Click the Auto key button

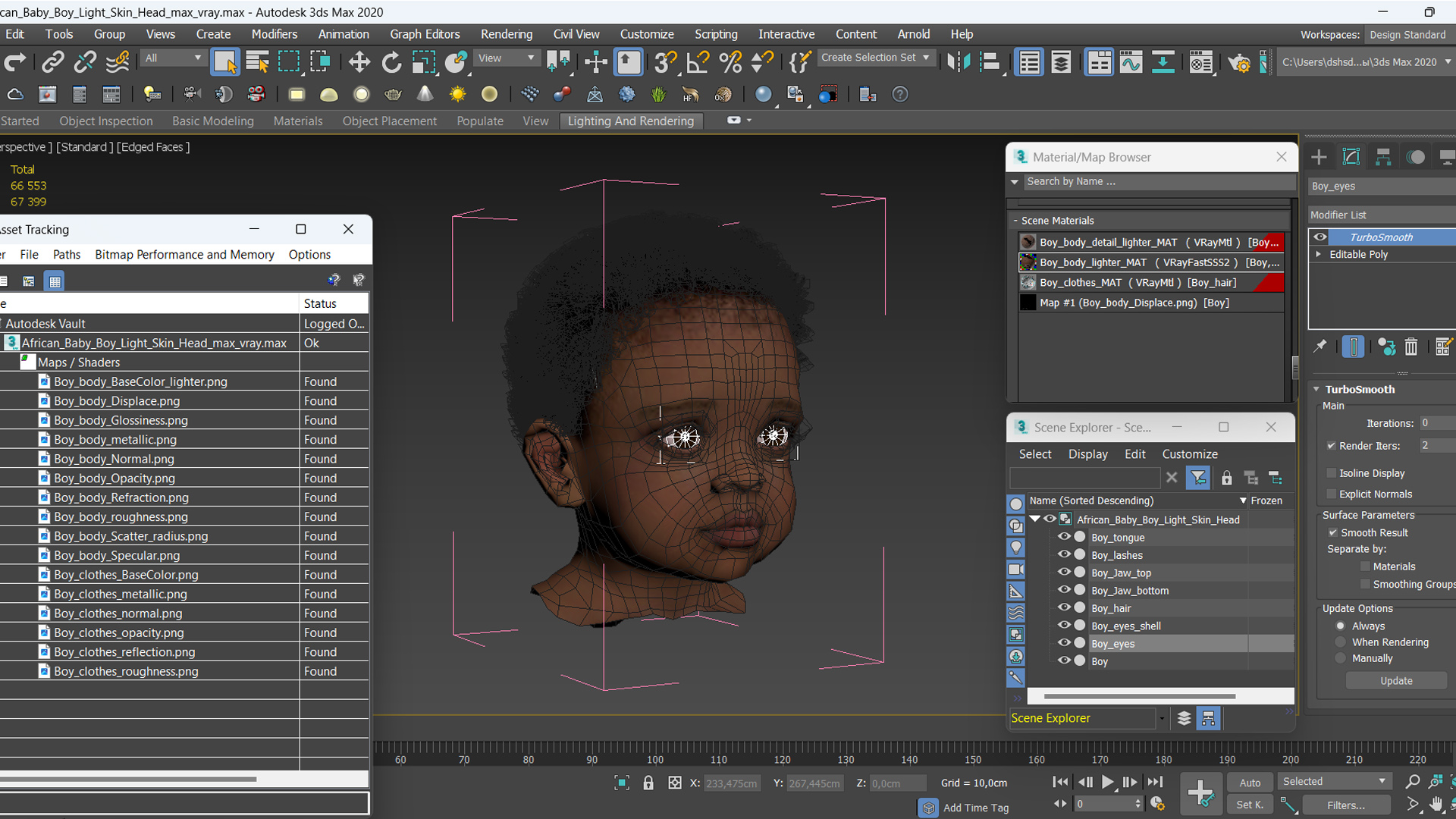(x=1250, y=783)
